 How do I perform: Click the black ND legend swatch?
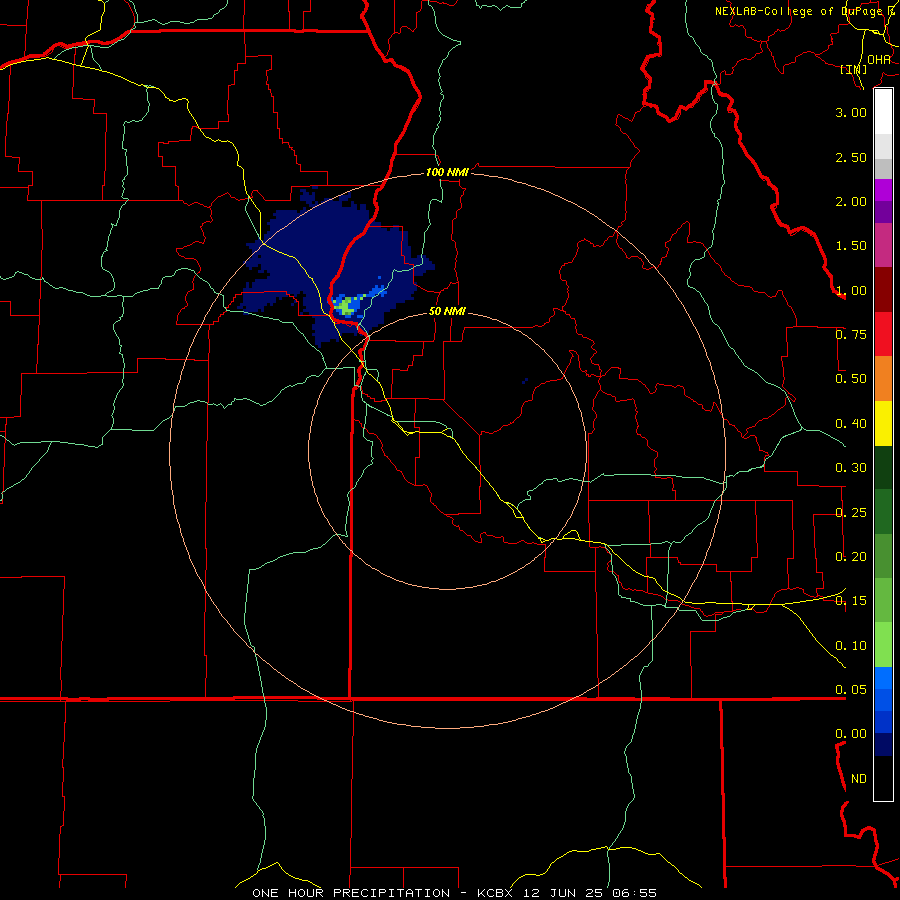click(883, 778)
